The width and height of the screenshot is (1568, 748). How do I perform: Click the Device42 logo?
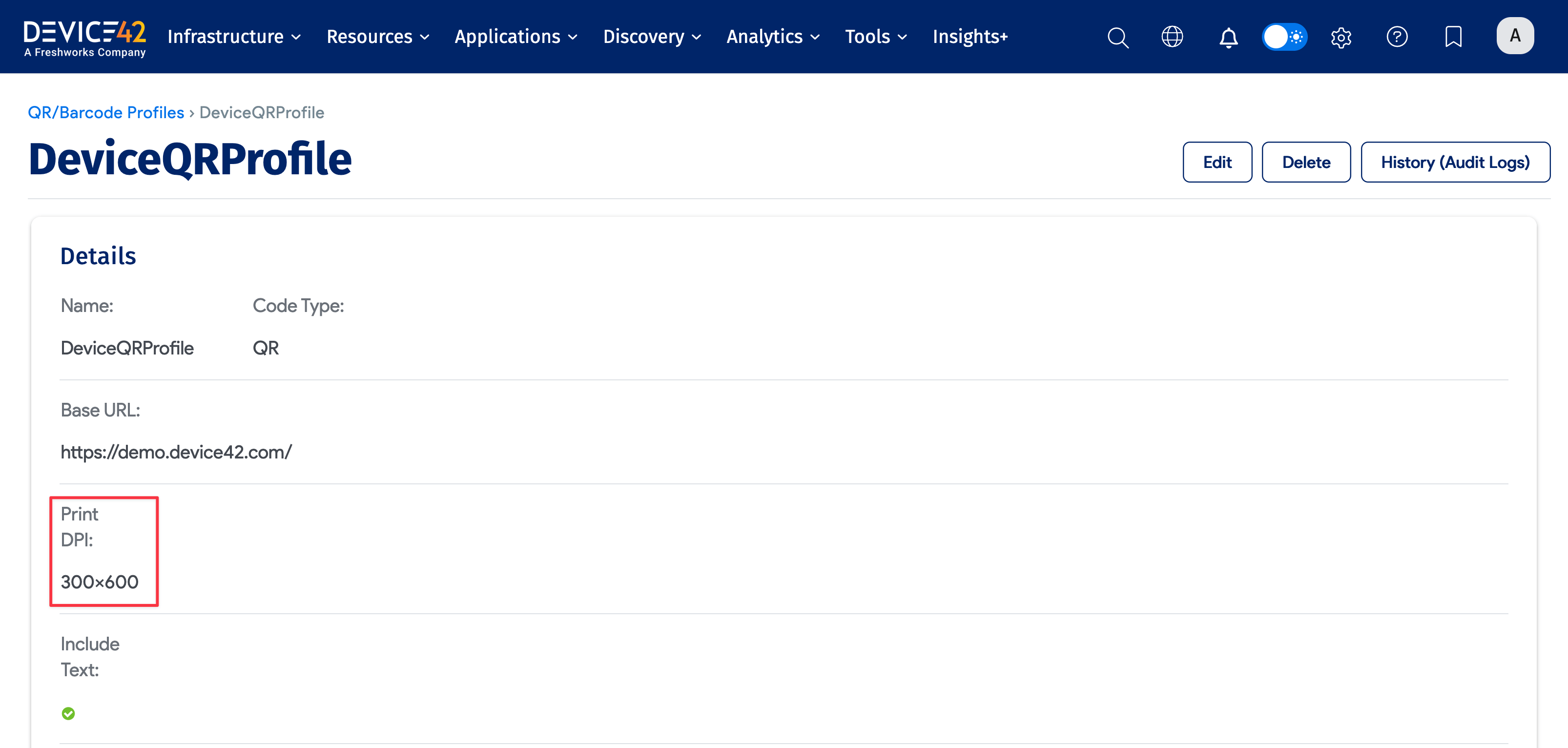coord(84,38)
